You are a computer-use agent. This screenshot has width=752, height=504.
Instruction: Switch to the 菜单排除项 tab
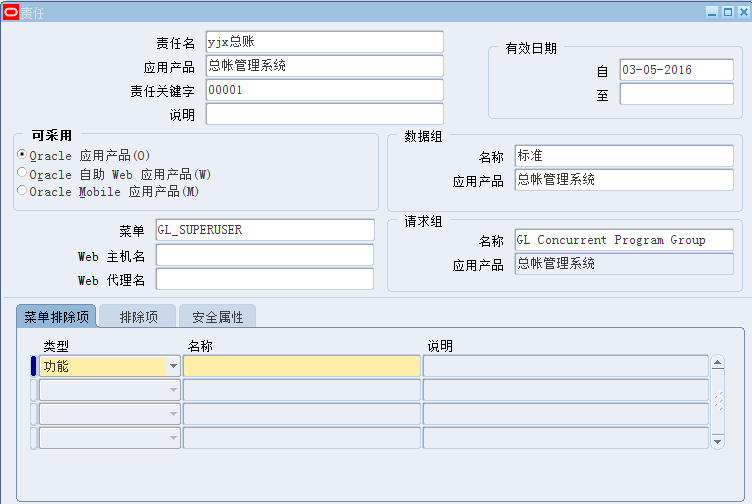pyautogui.click(x=57, y=316)
